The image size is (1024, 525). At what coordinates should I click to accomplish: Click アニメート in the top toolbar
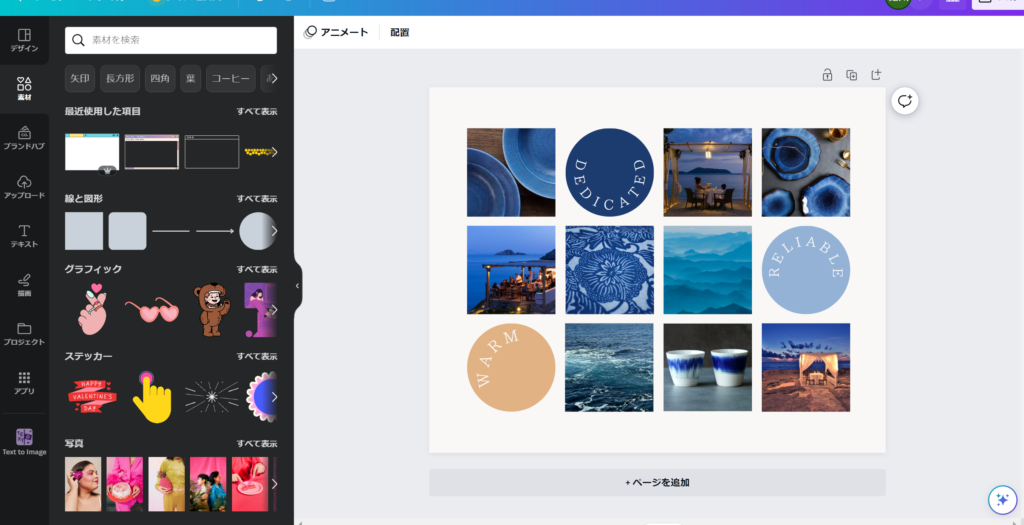pos(337,32)
